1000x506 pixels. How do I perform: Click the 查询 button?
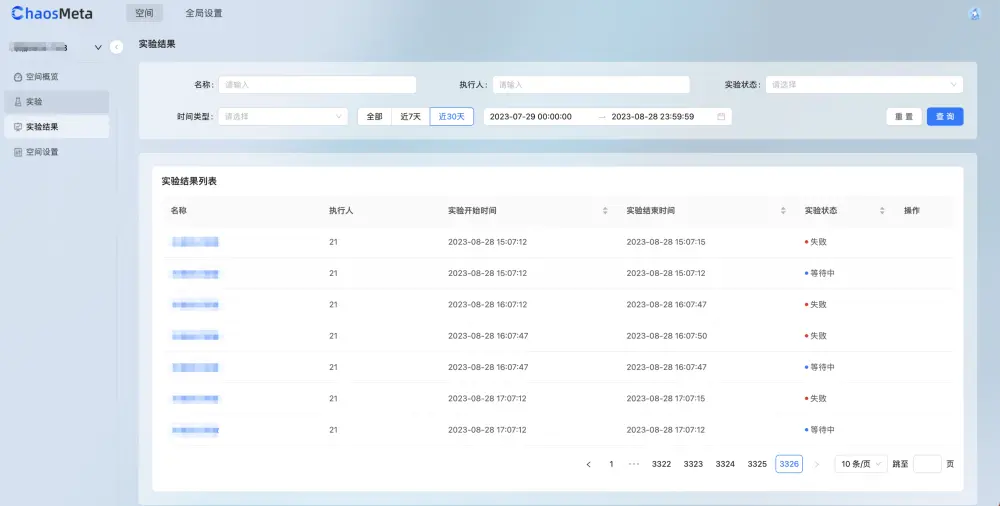pyautogui.click(x=945, y=117)
